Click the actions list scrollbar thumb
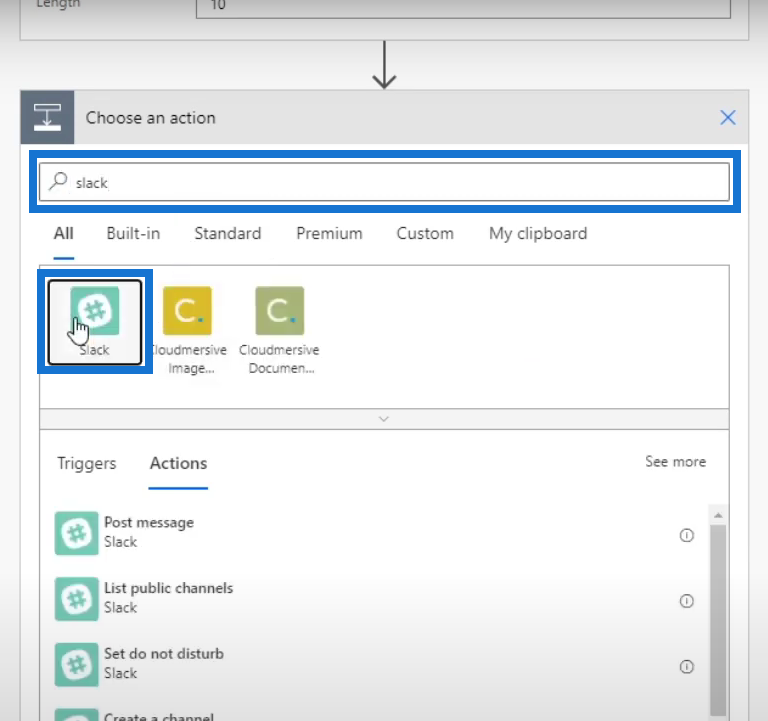This screenshot has width=768, height=721. point(718,620)
